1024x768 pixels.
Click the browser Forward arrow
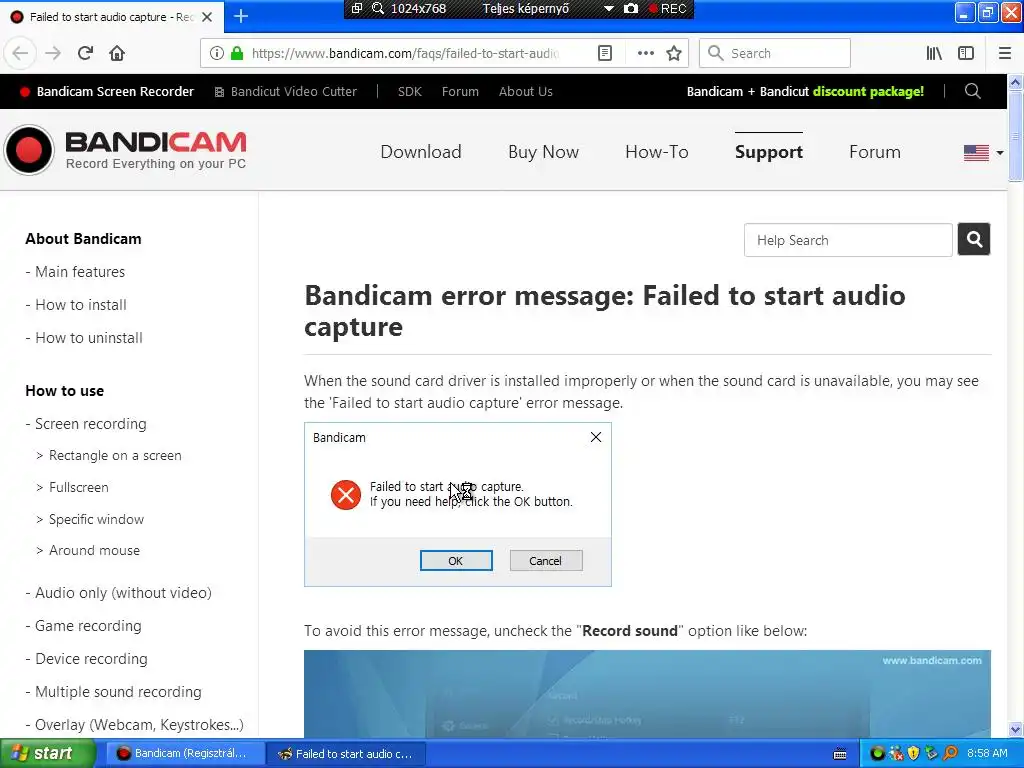point(53,53)
